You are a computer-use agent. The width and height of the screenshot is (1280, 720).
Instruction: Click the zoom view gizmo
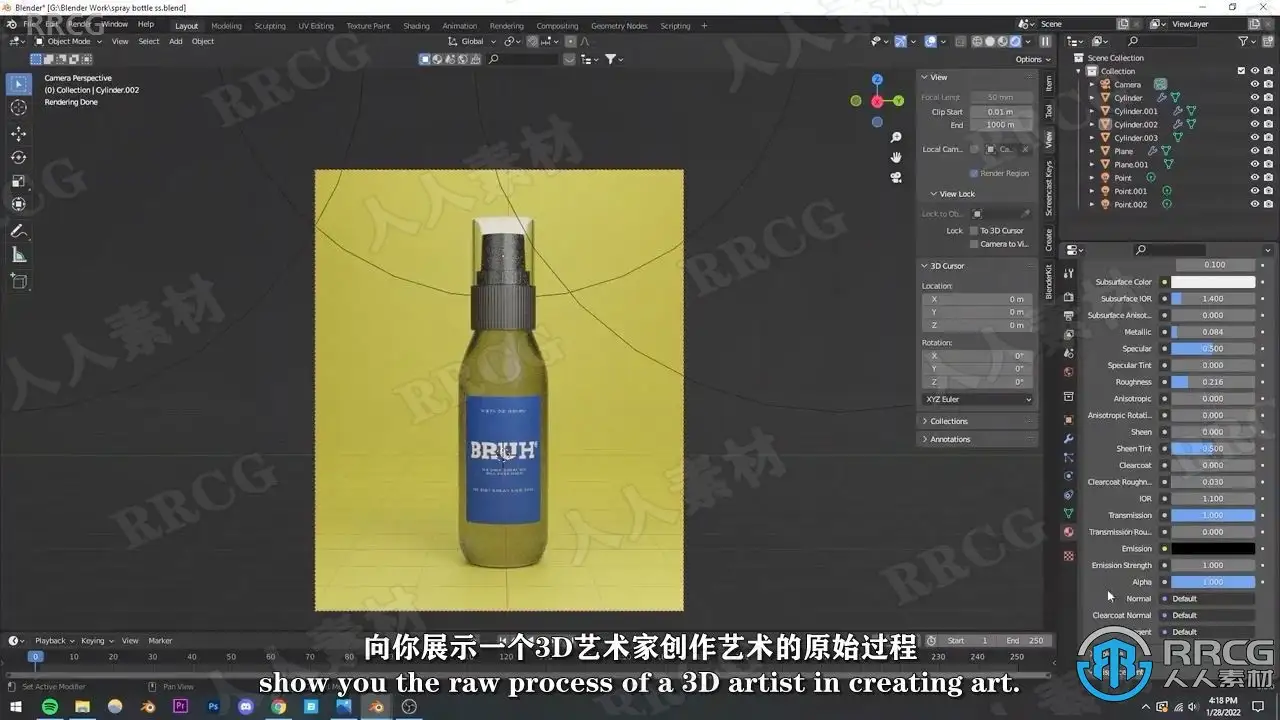click(896, 137)
